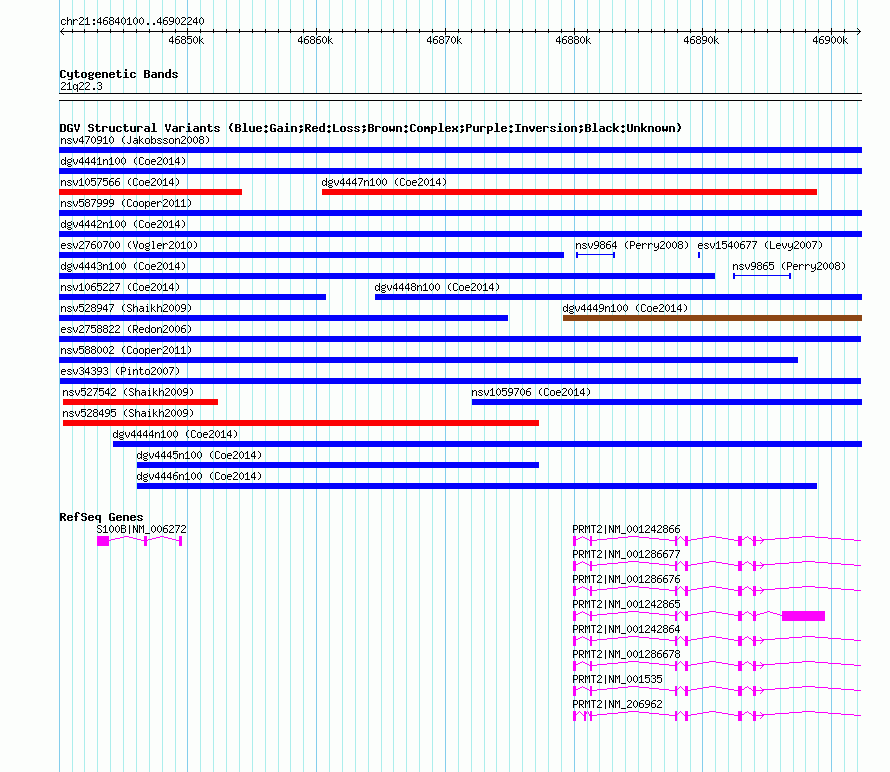Screen dimensions: 890x772
Task: Select the esv2758822 (Redon2006) label
Action: (126, 329)
